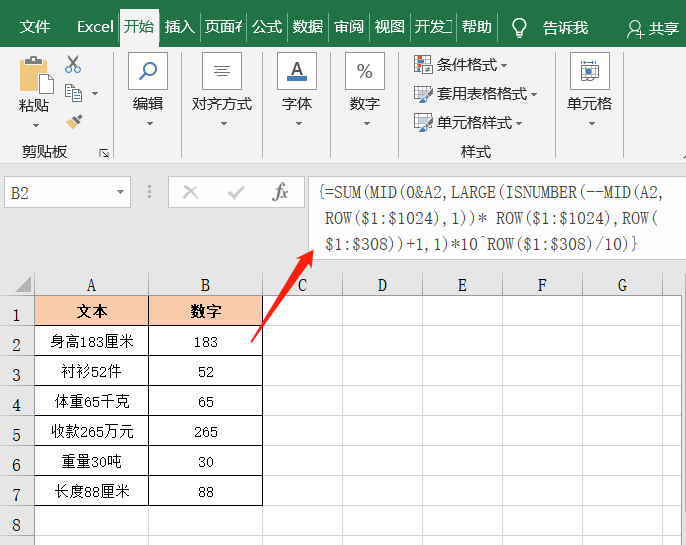This screenshot has width=686, height=545.
Task: Open the Name Box dropdown arrow
Action: tap(120, 192)
